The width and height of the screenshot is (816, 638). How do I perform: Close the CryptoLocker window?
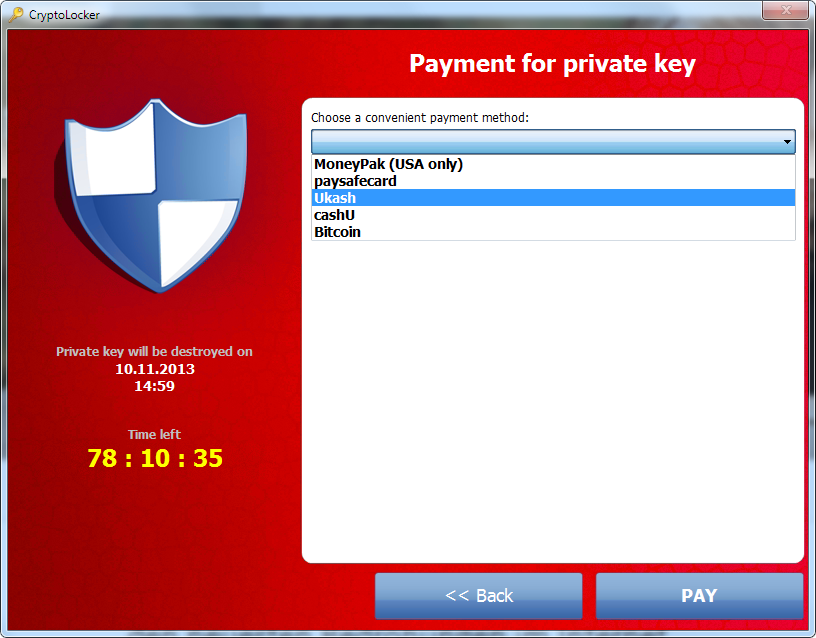pos(786,10)
